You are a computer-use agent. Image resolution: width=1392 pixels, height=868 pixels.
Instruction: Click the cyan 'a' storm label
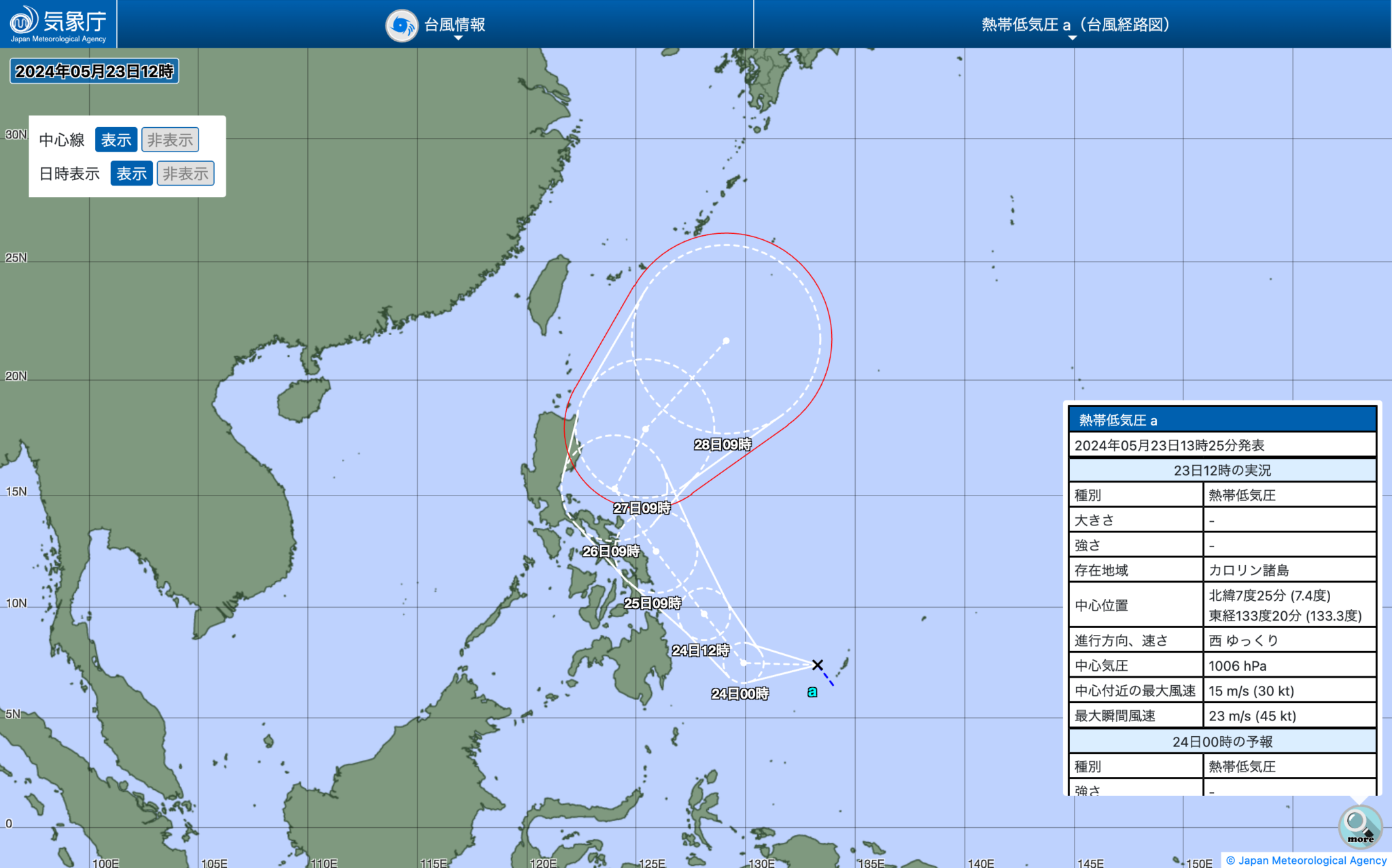pos(812,692)
